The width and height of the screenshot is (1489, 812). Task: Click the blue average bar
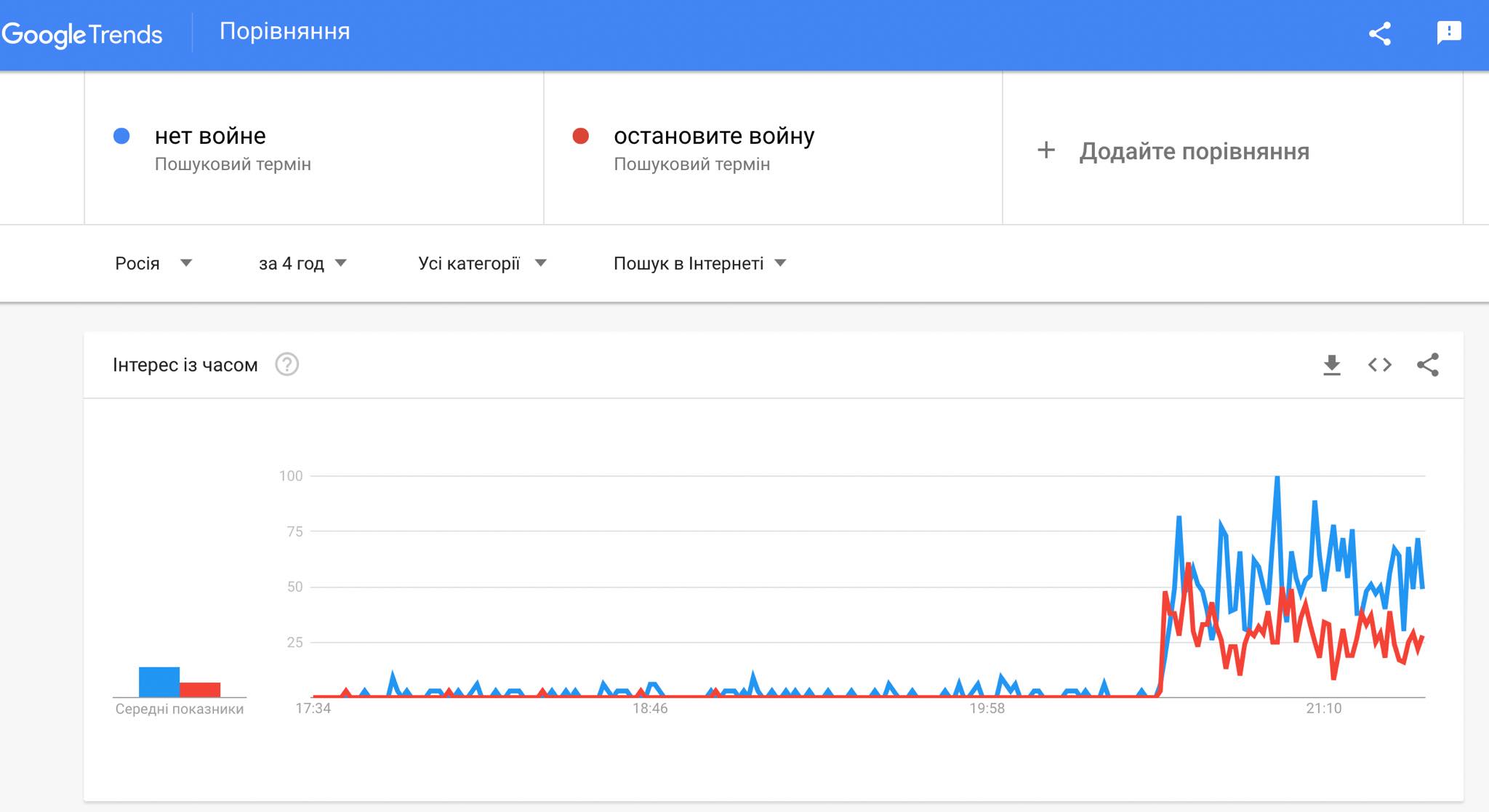coord(159,682)
